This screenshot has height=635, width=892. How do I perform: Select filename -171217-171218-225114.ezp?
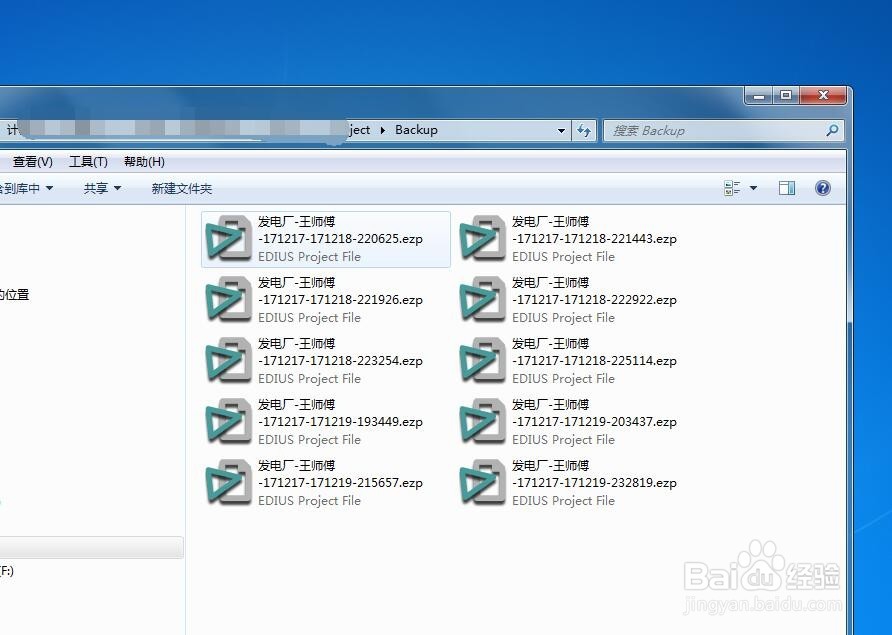pyautogui.click(x=594, y=360)
